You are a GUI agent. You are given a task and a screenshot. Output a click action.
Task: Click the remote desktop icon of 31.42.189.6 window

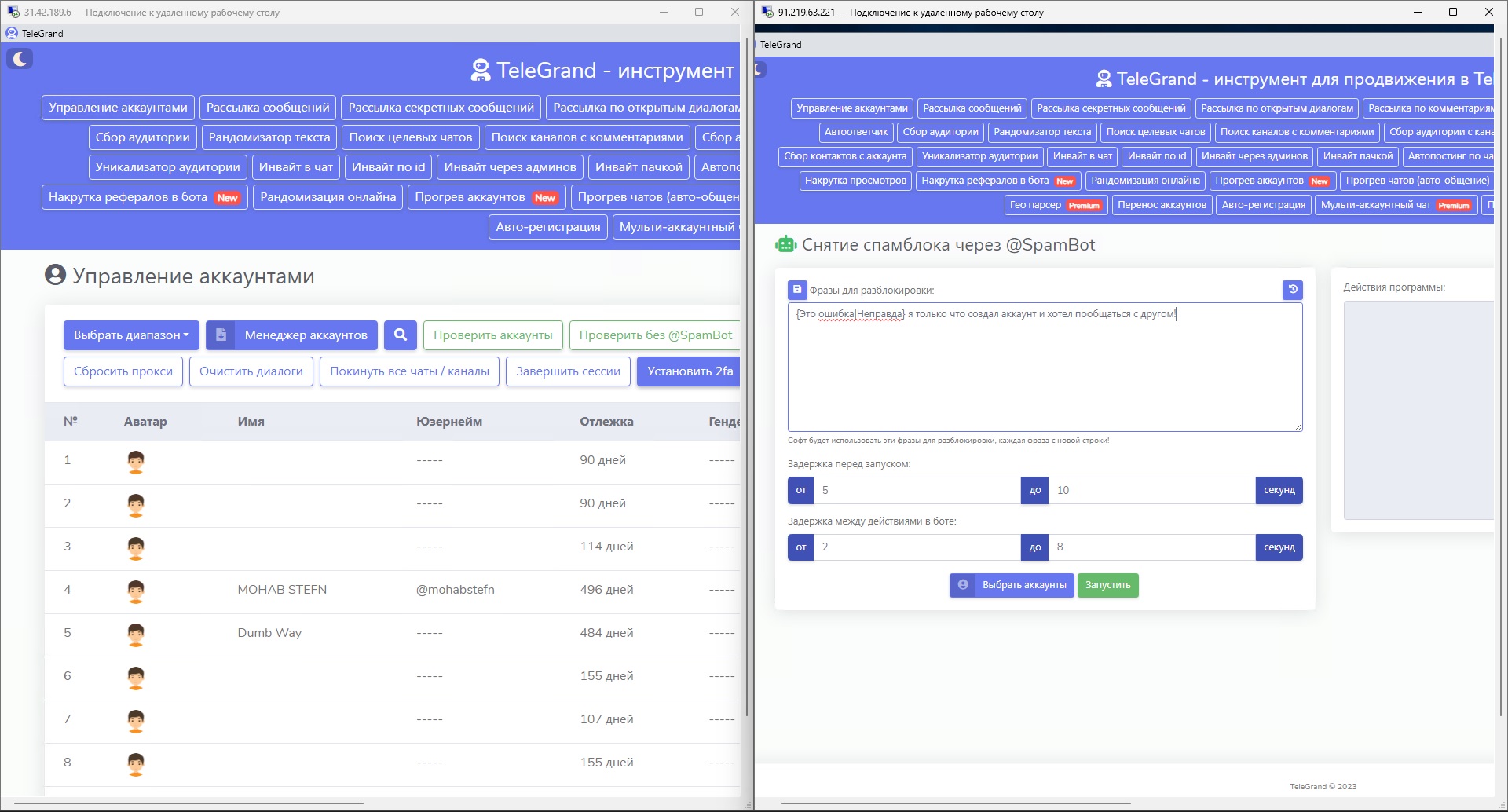13,12
